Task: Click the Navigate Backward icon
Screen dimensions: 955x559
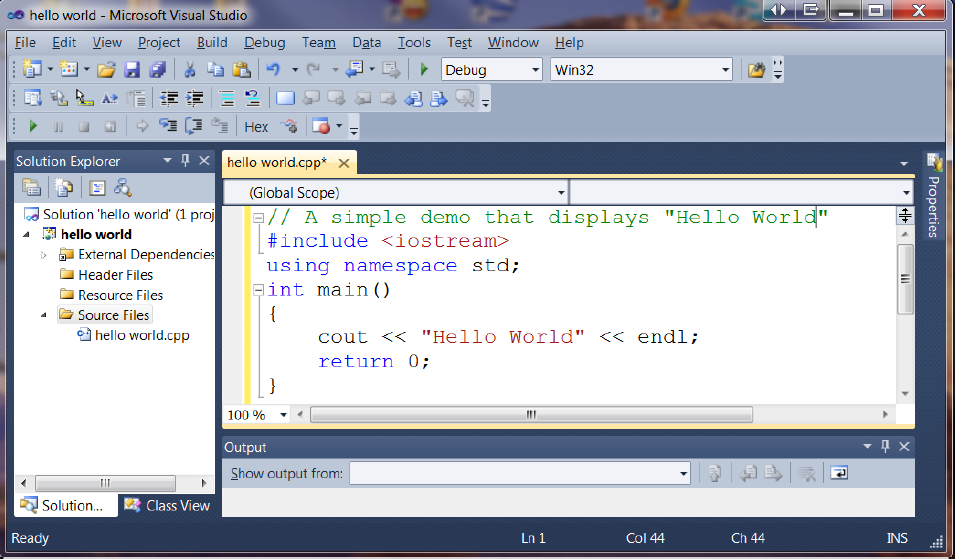Action: 354,69
